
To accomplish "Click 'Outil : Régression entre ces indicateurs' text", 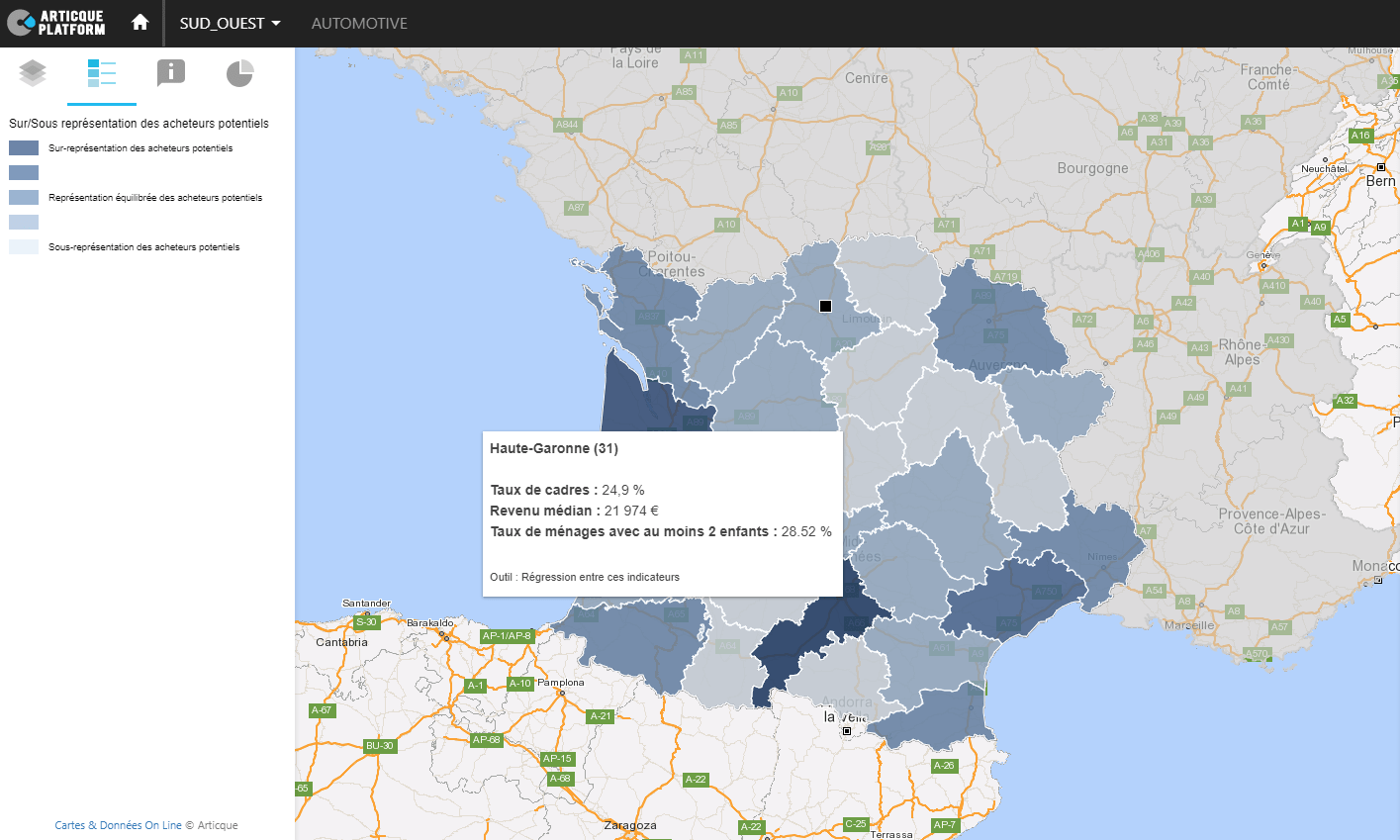I will point(585,577).
